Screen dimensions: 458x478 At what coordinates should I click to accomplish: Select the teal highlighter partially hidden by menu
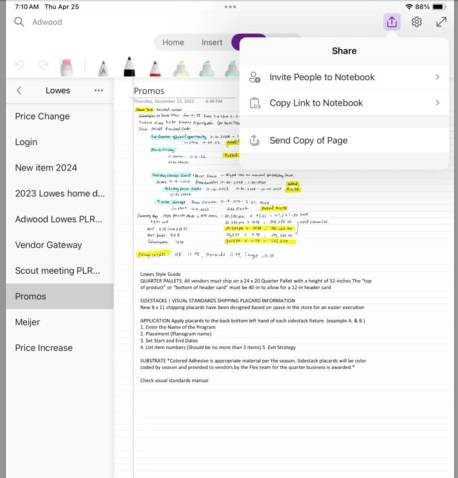(232, 68)
